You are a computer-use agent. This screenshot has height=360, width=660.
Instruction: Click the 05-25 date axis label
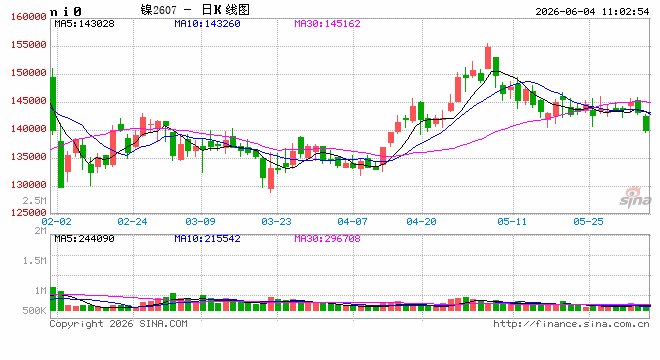(588, 221)
